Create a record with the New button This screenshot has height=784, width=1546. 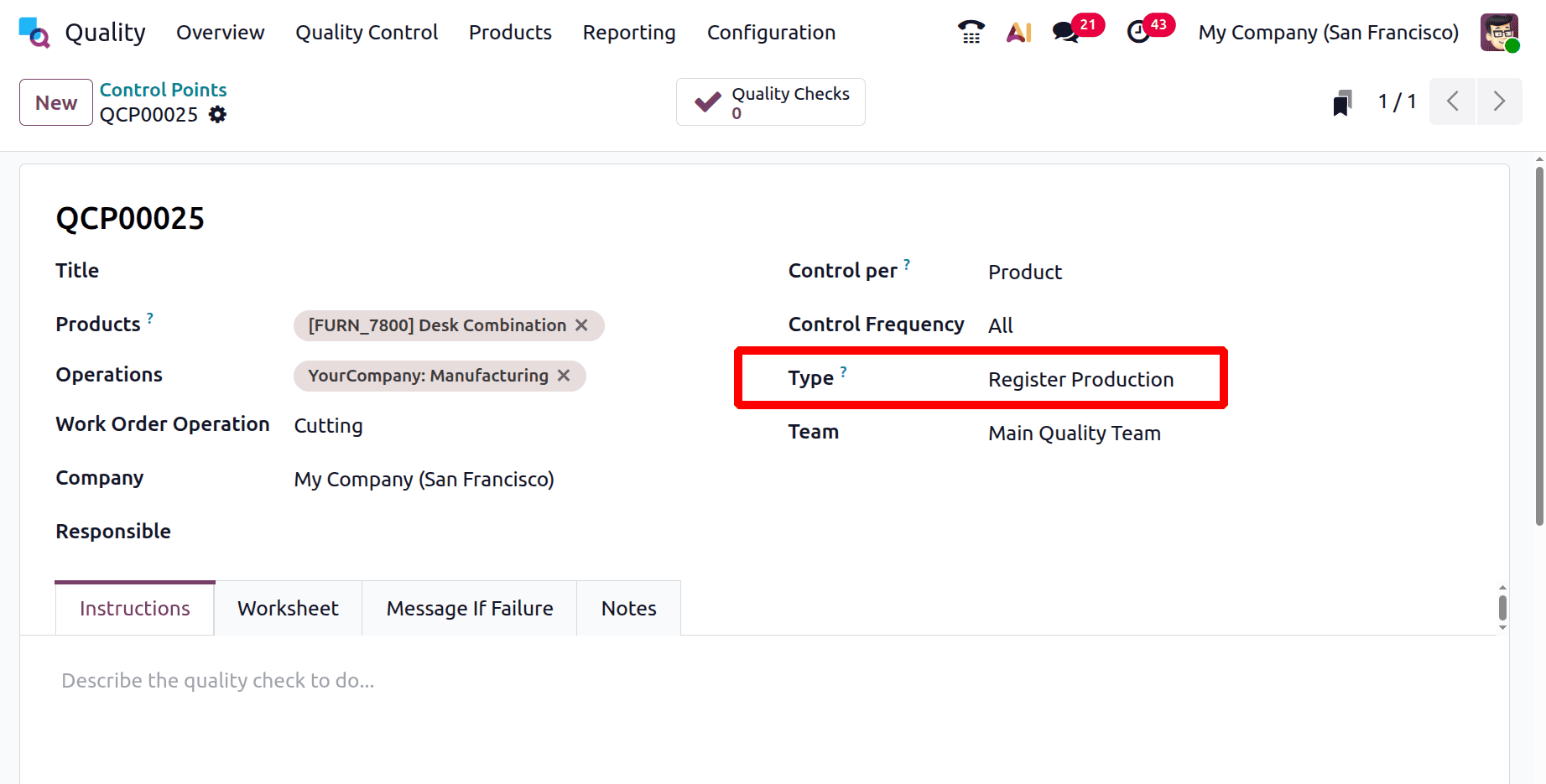tap(55, 101)
